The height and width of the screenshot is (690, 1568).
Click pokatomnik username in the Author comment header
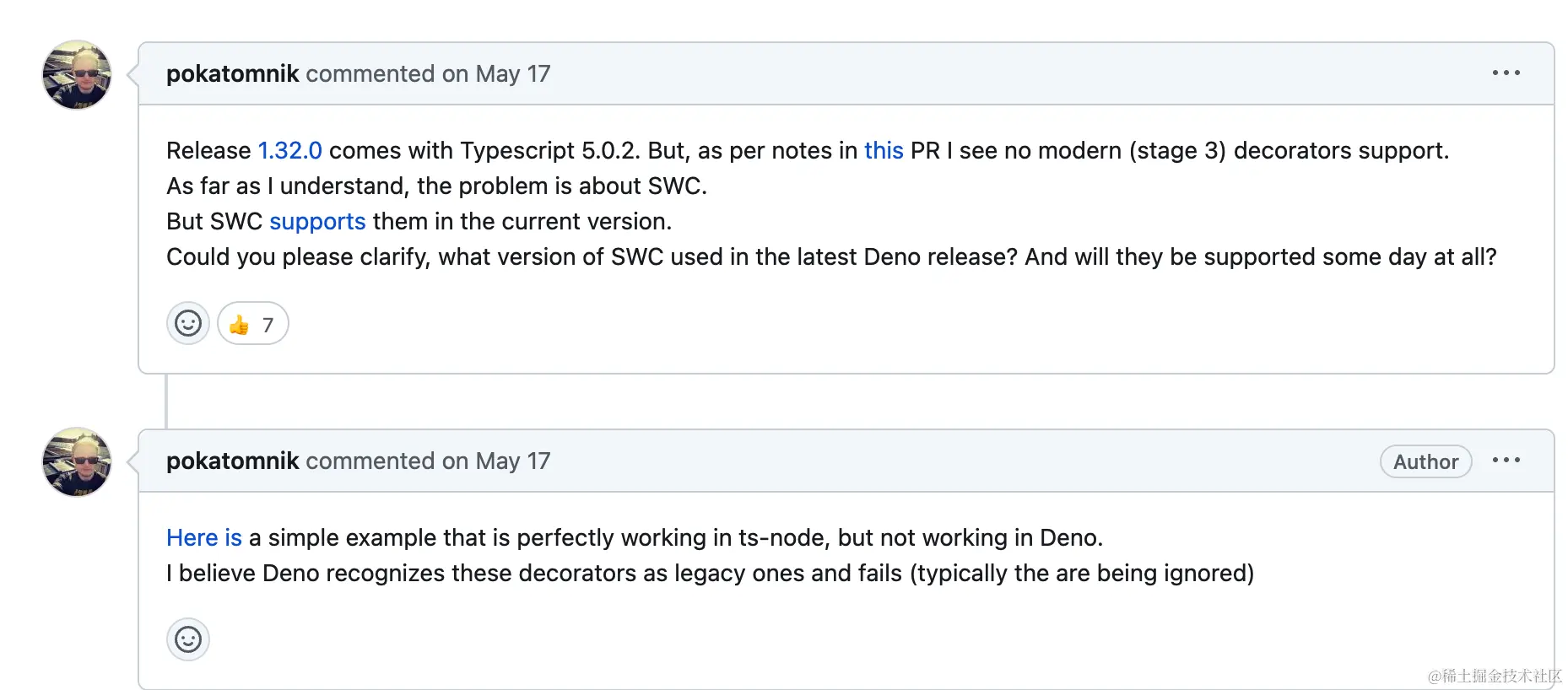click(x=232, y=461)
